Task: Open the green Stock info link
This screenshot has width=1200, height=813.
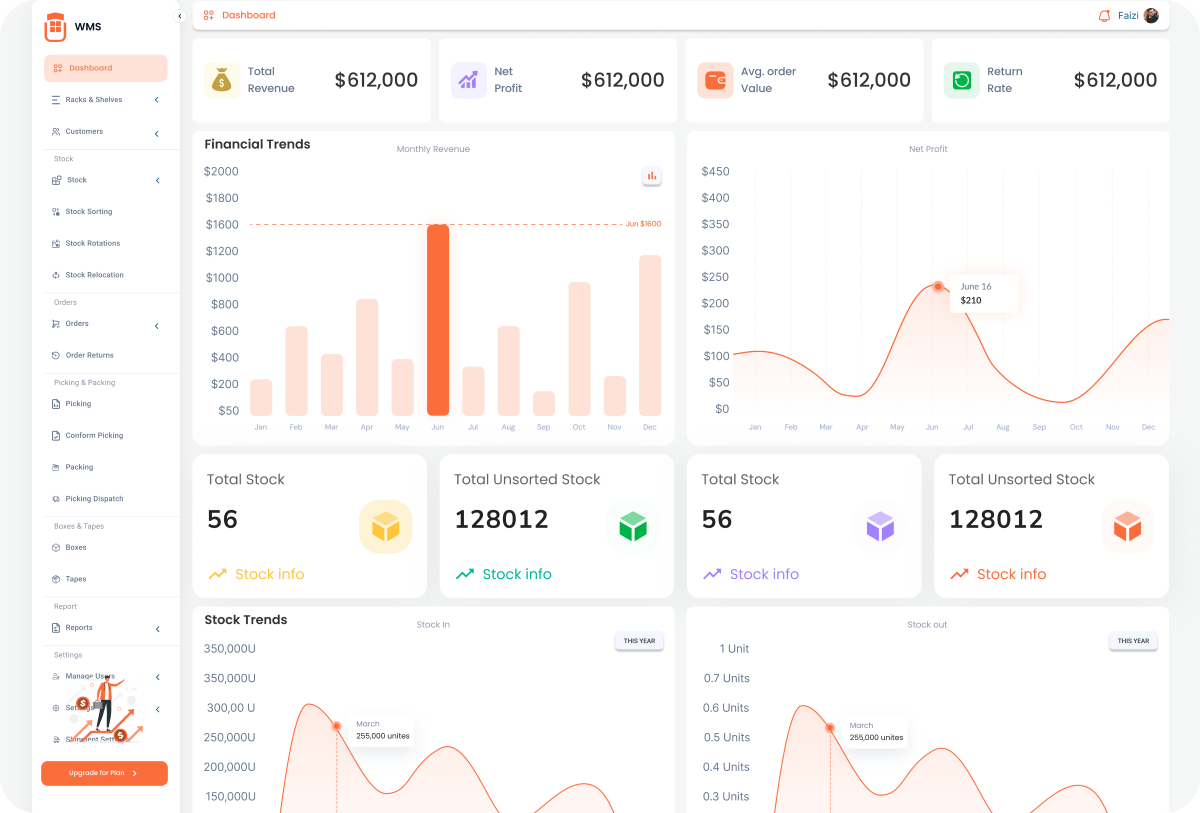Action: click(516, 574)
